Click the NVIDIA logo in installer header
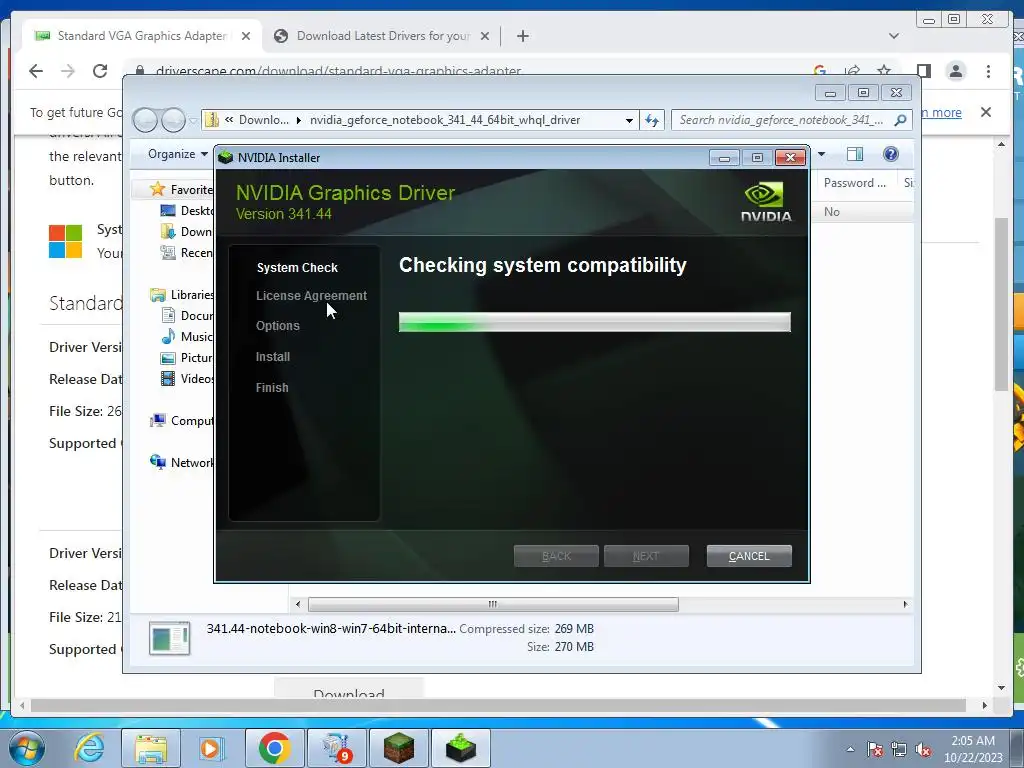The width and height of the screenshot is (1024, 768). pos(766,202)
